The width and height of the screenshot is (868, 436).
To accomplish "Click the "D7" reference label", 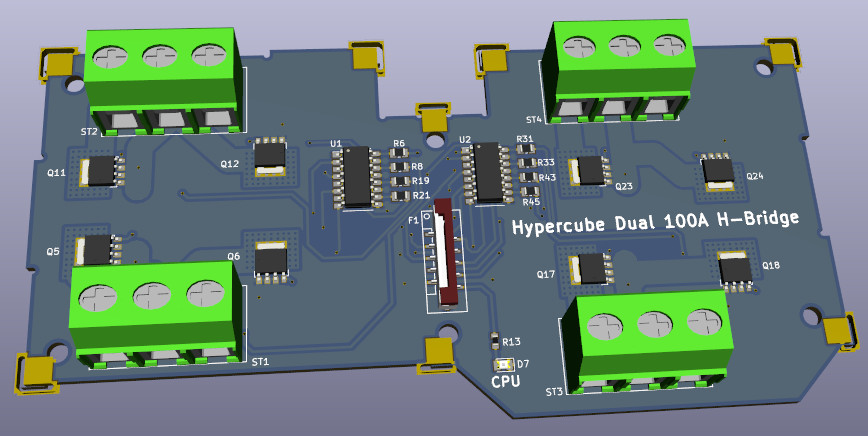I will (523, 364).
